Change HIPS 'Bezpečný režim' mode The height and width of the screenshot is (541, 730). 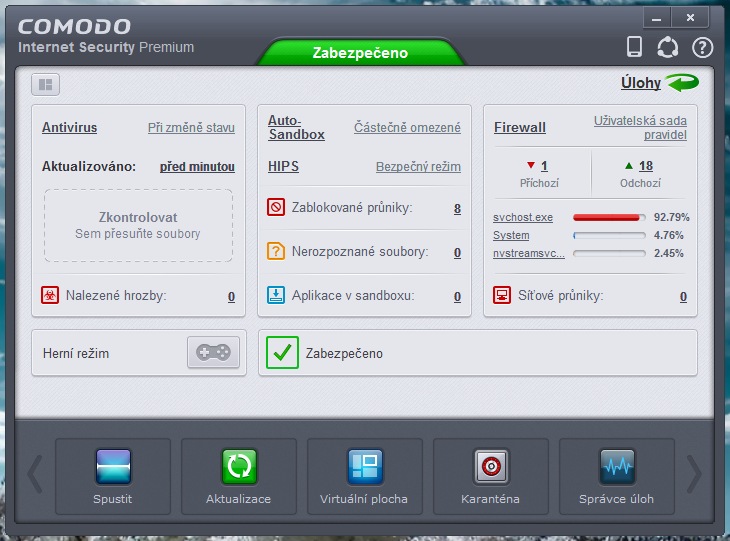tap(418, 167)
